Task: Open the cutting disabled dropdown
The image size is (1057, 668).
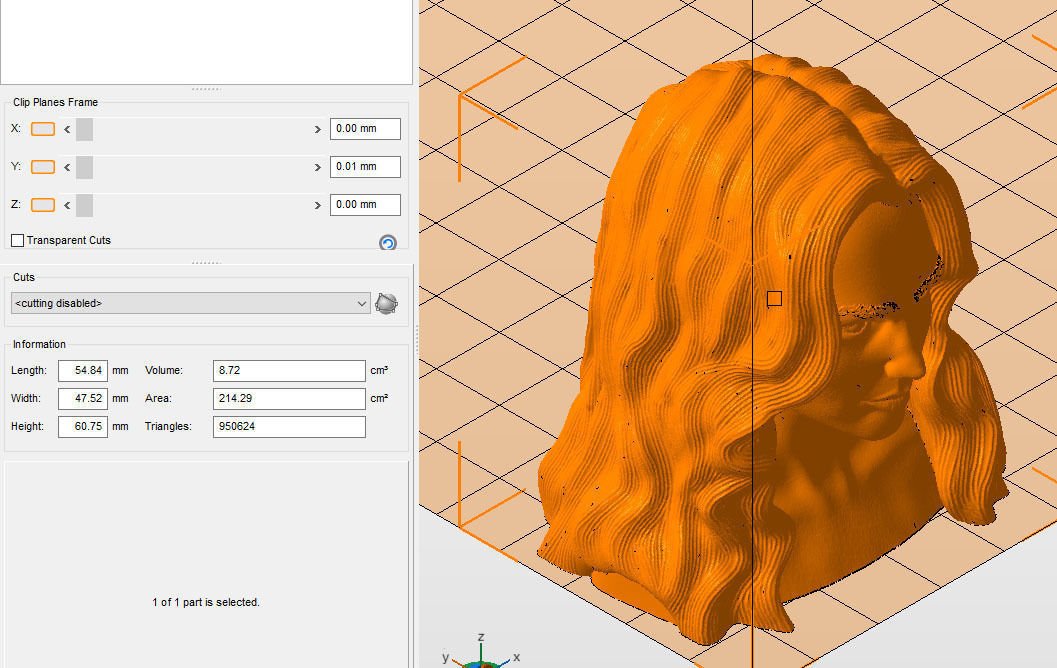Action: coord(191,303)
